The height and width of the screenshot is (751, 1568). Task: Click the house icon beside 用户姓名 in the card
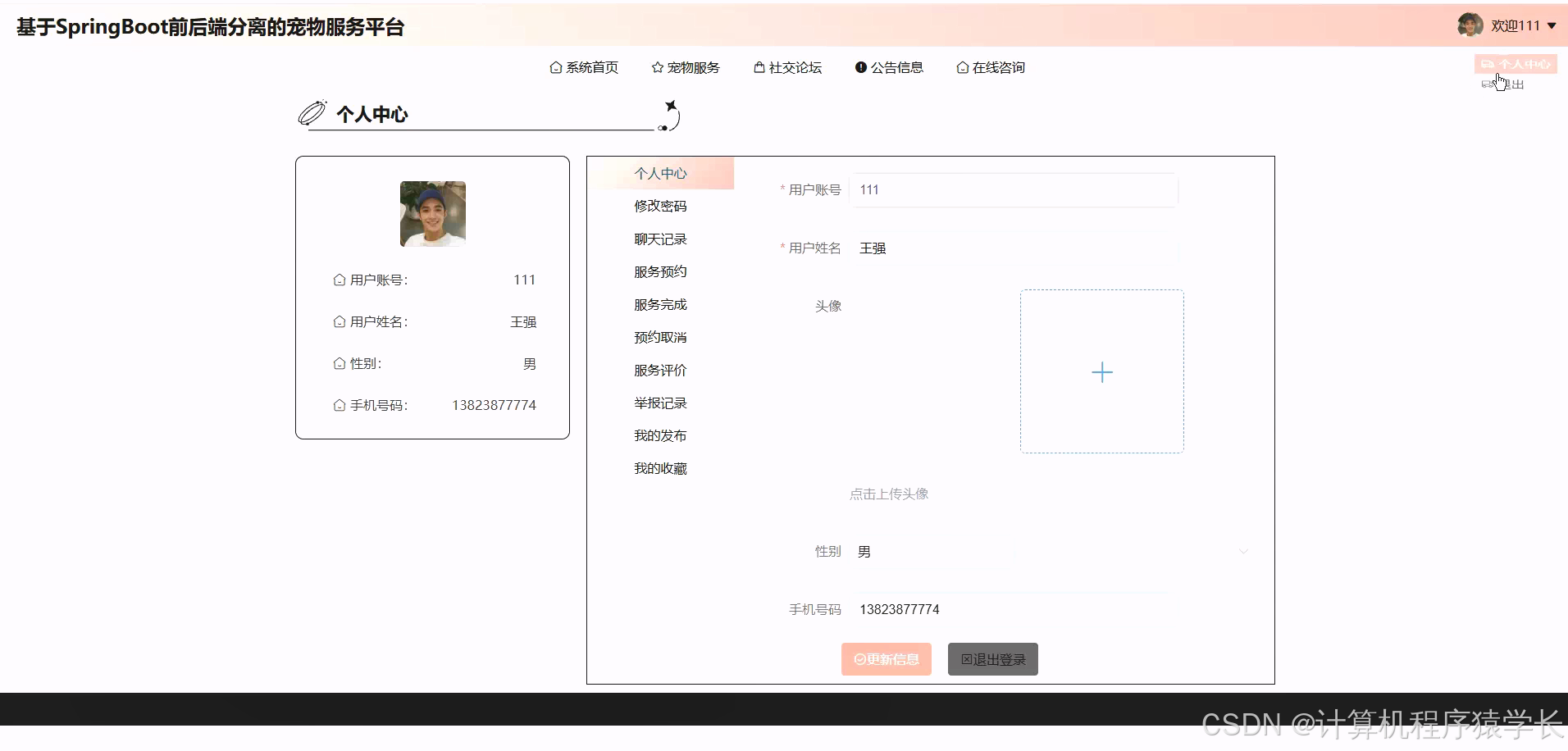(x=340, y=321)
